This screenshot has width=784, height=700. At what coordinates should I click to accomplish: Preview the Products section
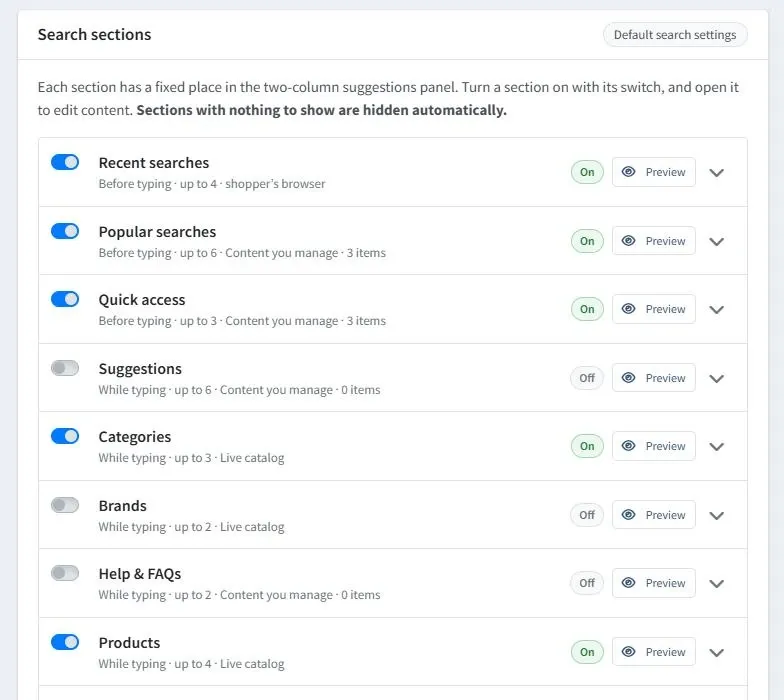pos(654,652)
